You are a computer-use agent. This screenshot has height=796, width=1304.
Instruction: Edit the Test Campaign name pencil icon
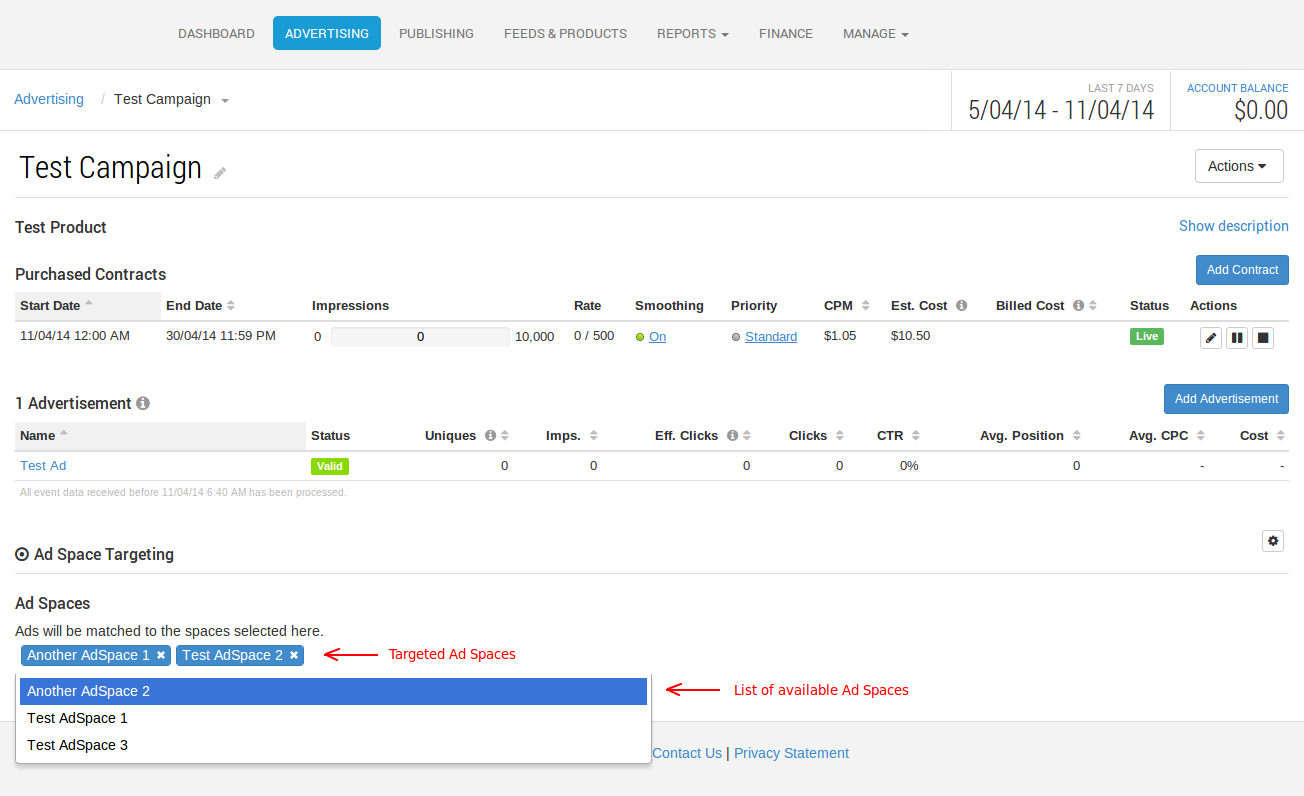click(220, 173)
